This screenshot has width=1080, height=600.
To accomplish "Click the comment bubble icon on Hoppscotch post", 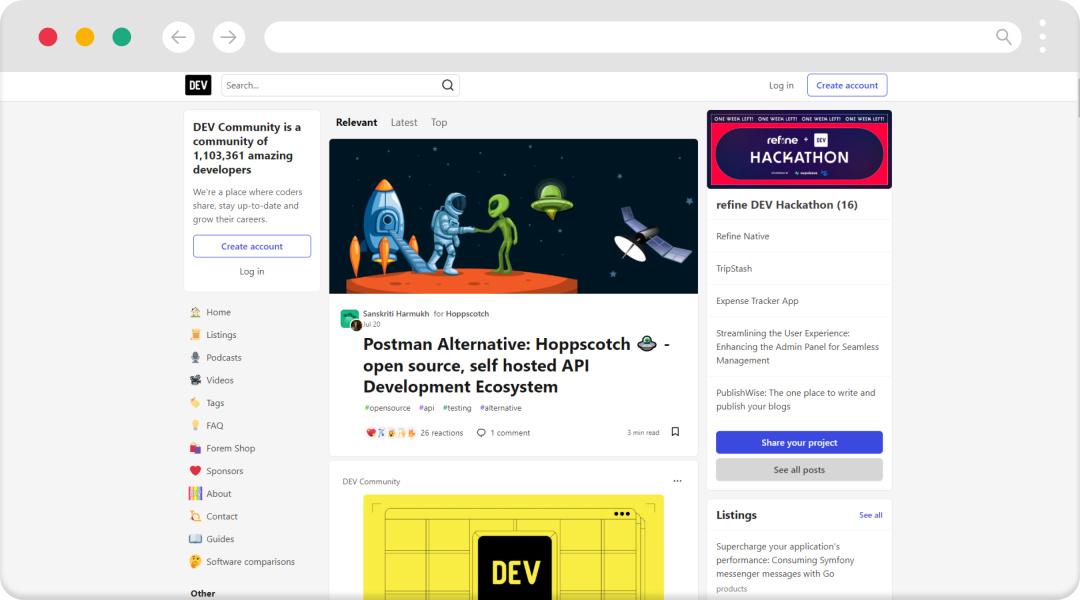I will pos(481,433).
